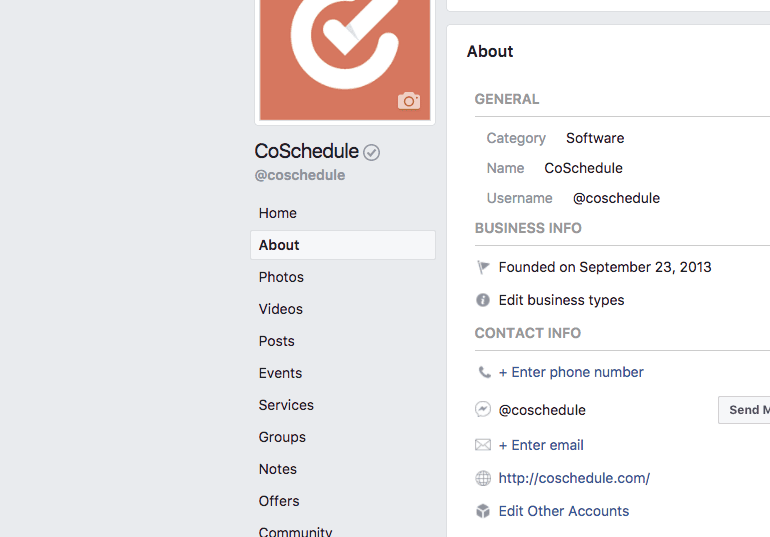The height and width of the screenshot is (537, 770).
Task: Navigate to the Services section
Action: coord(286,405)
